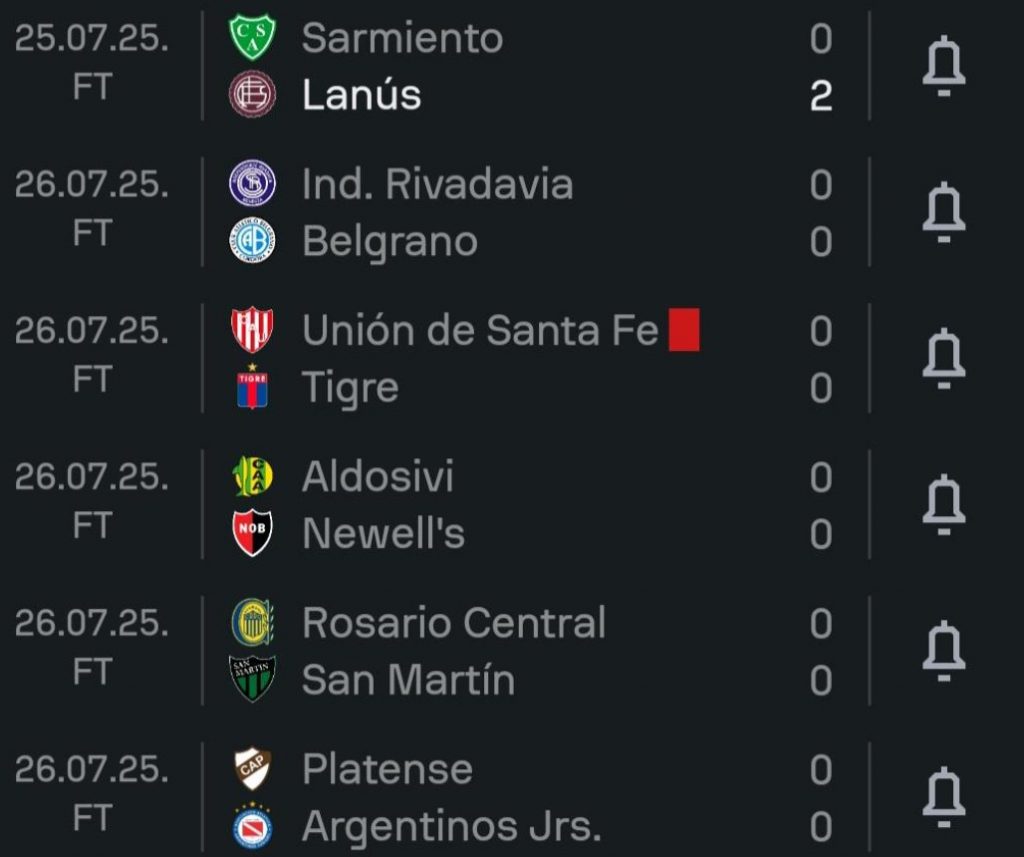The width and height of the screenshot is (1024, 857).
Task: Select the Belgrano team badge
Action: pos(252,241)
